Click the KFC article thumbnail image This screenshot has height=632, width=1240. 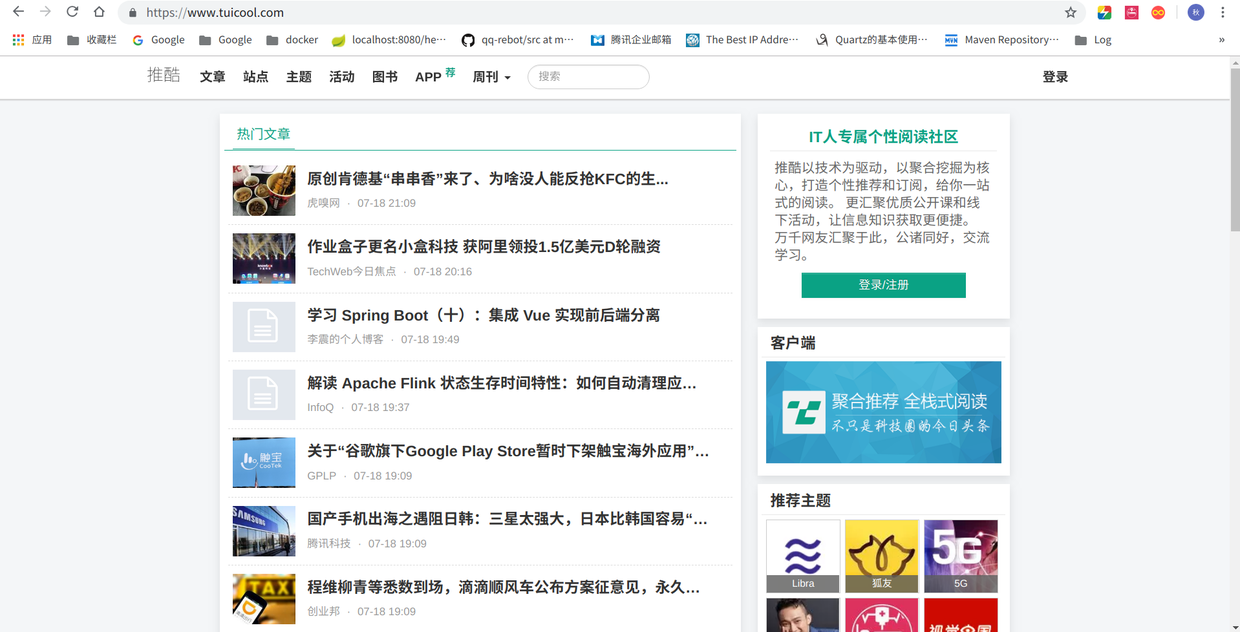click(x=263, y=190)
